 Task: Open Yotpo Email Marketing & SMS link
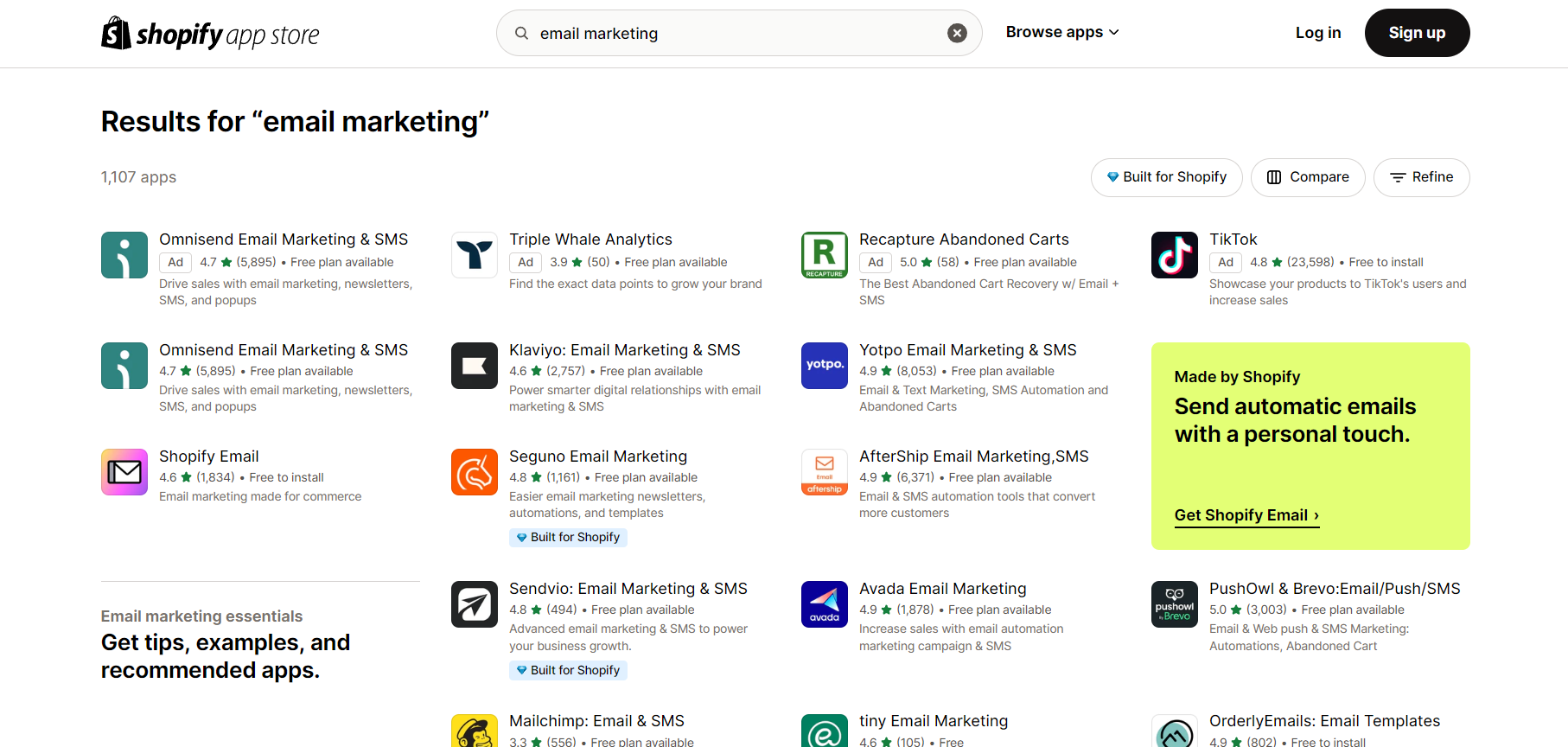[x=967, y=350]
